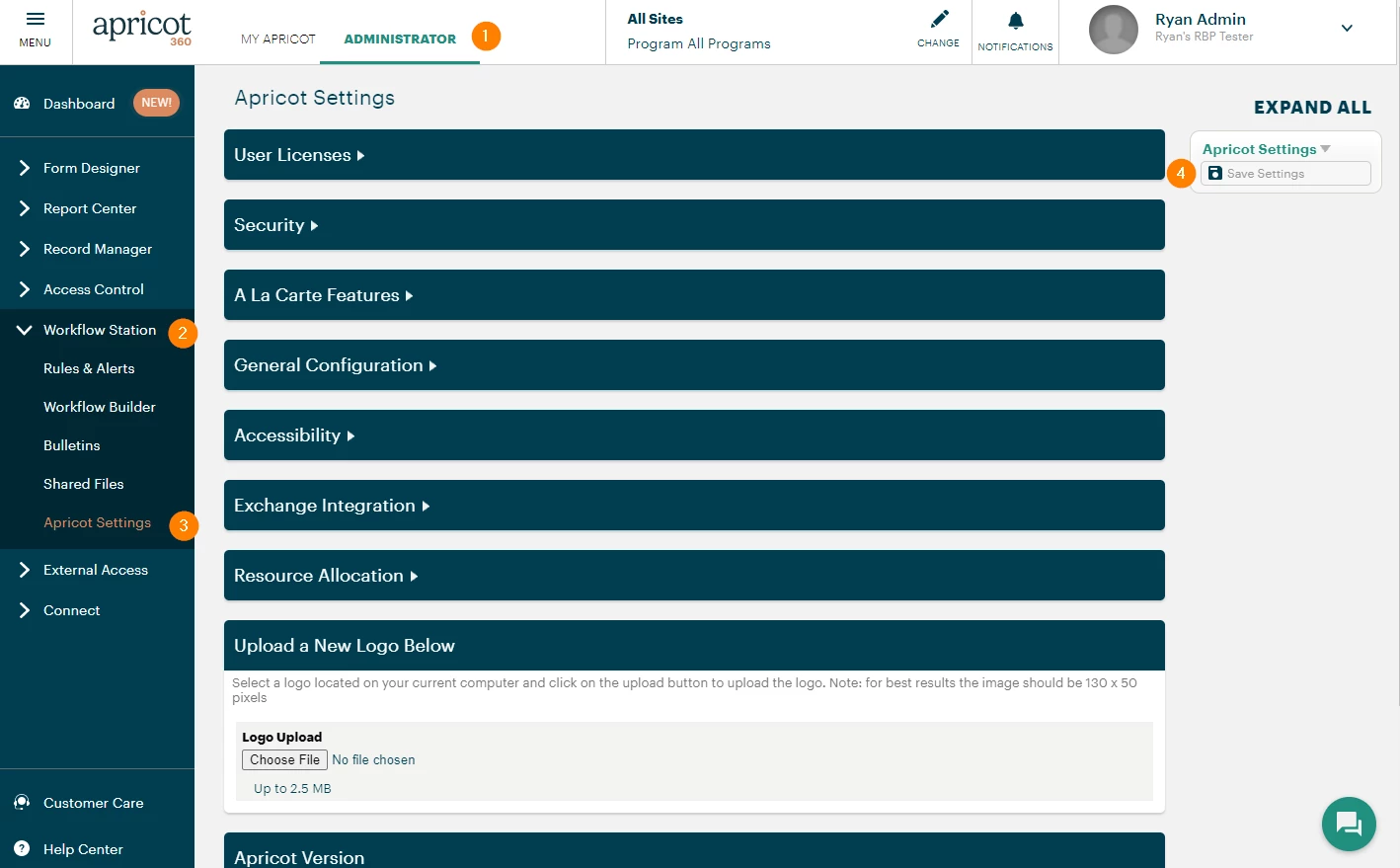1400x868 pixels.
Task: Expand Exchange Integration section
Action: [694, 506]
